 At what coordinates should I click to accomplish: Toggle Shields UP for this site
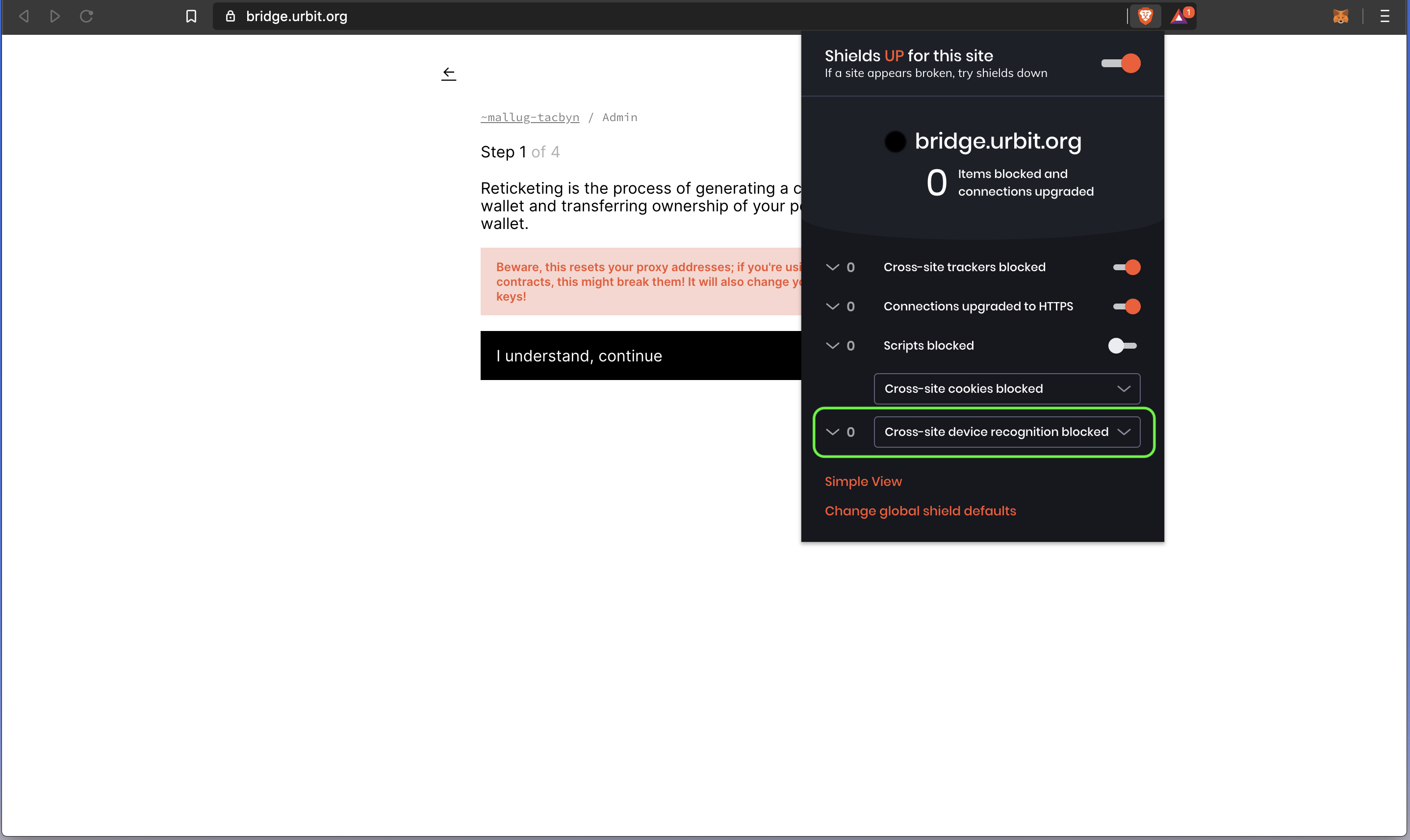pyautogui.click(x=1120, y=63)
